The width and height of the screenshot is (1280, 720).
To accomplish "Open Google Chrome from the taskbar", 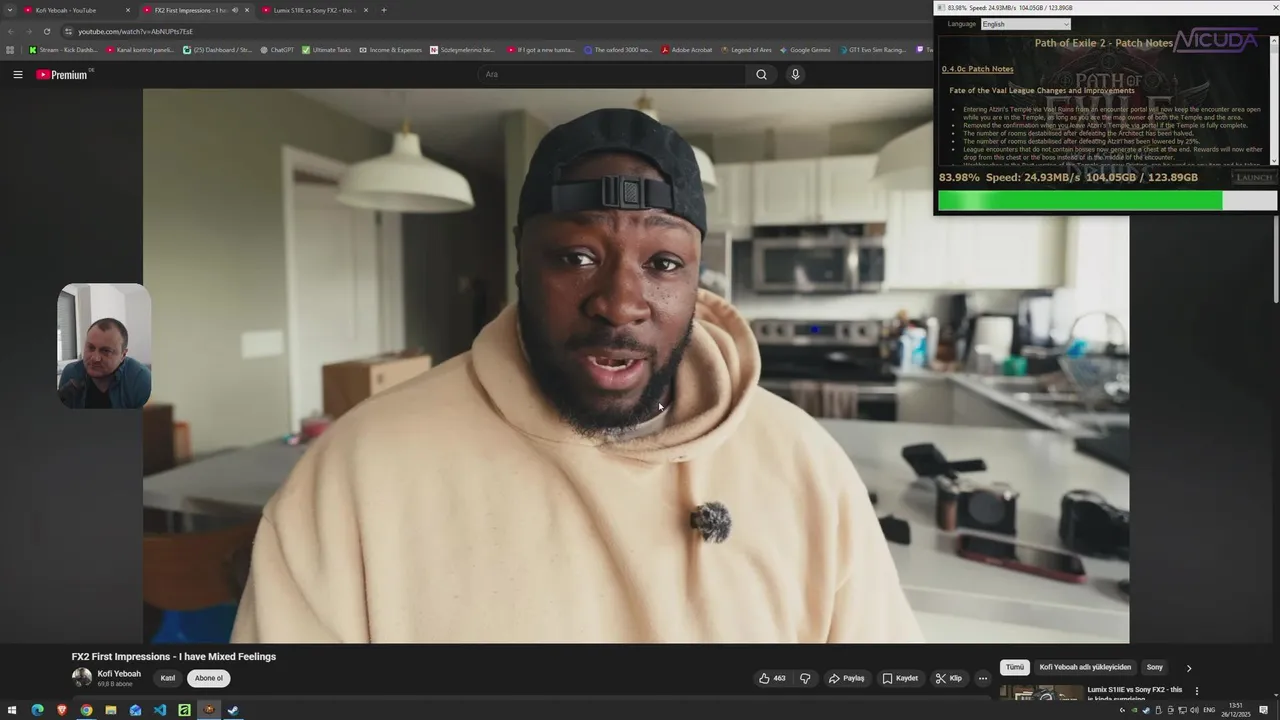I will tap(86, 710).
